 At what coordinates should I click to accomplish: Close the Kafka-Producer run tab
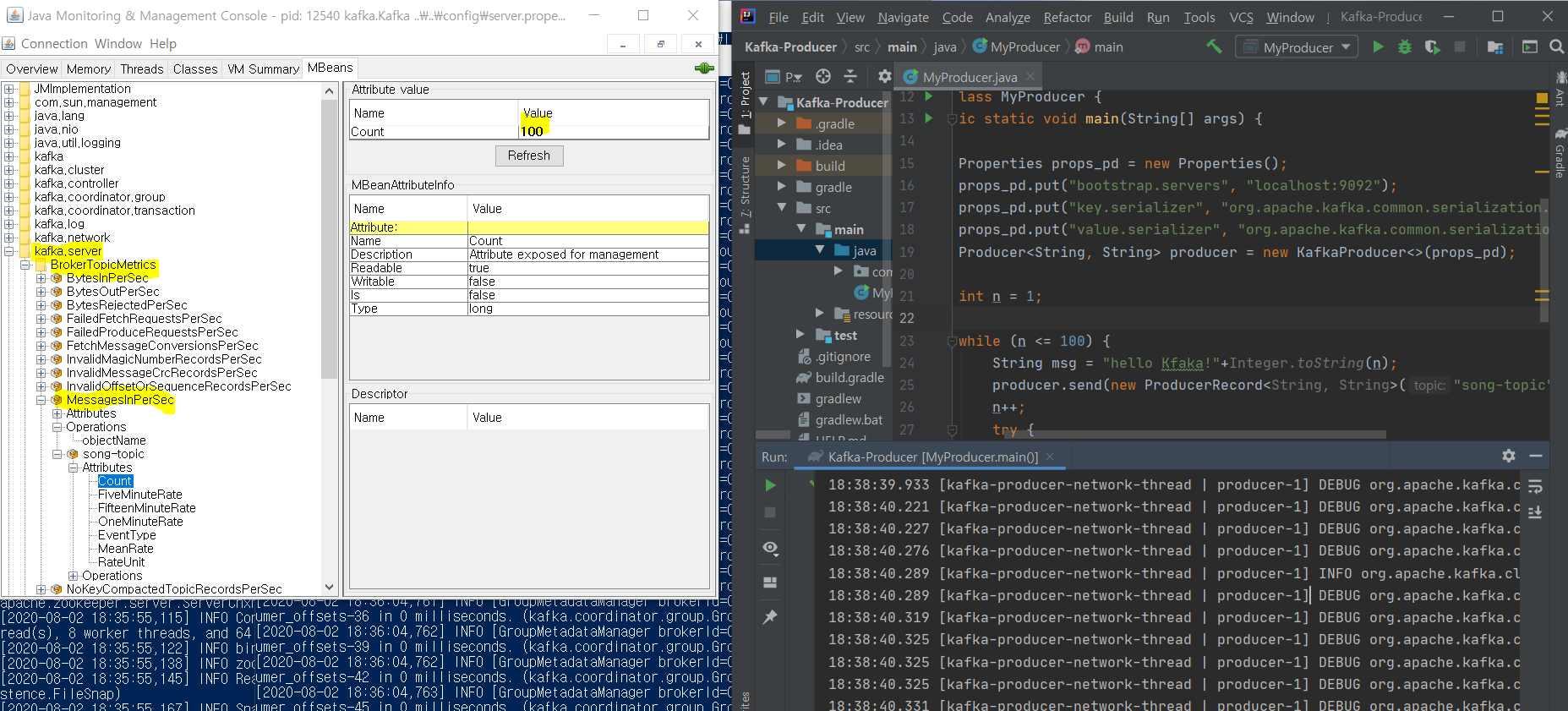pos(1050,457)
